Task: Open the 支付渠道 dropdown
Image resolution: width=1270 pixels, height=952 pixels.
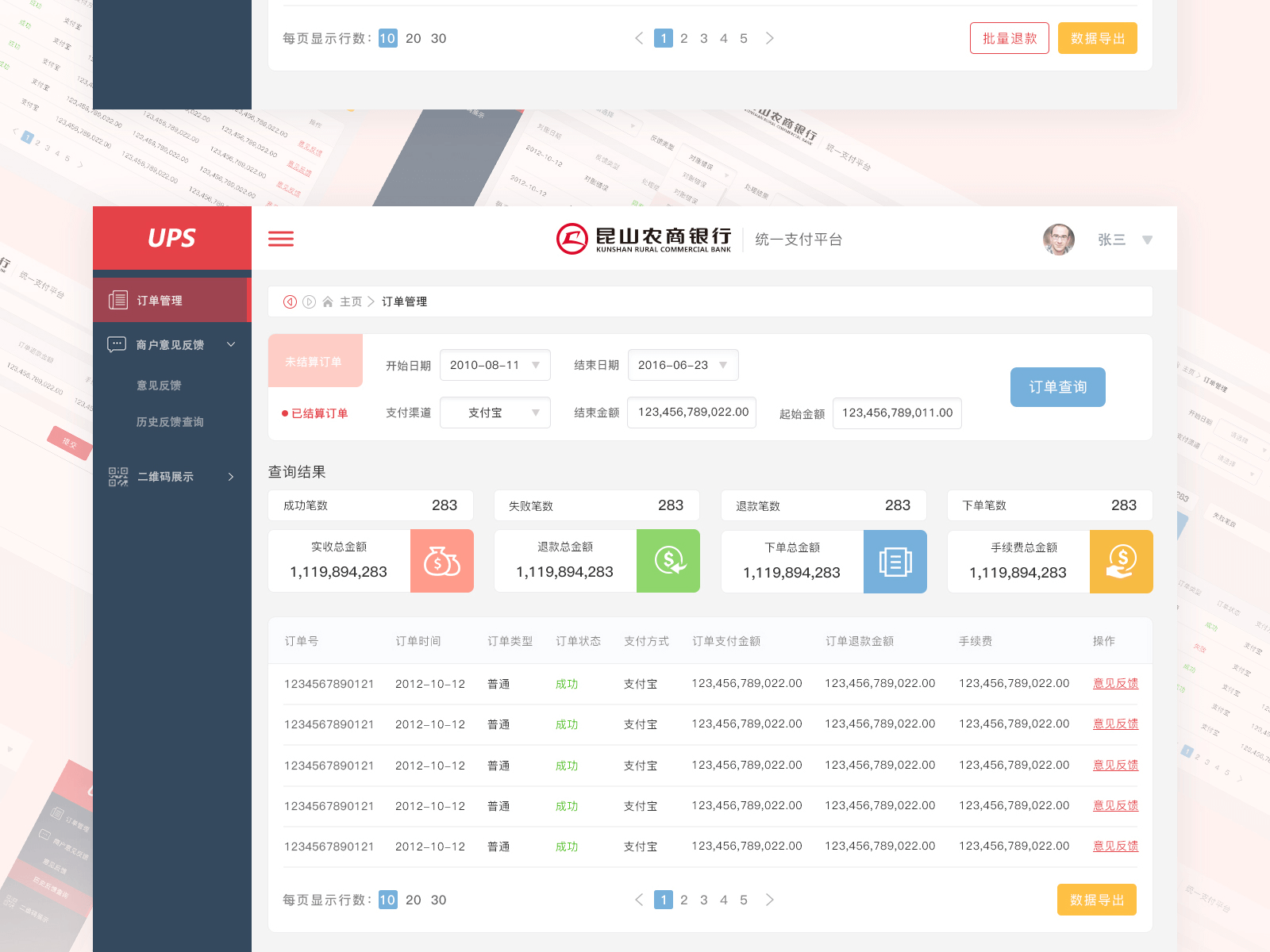Action: 495,413
